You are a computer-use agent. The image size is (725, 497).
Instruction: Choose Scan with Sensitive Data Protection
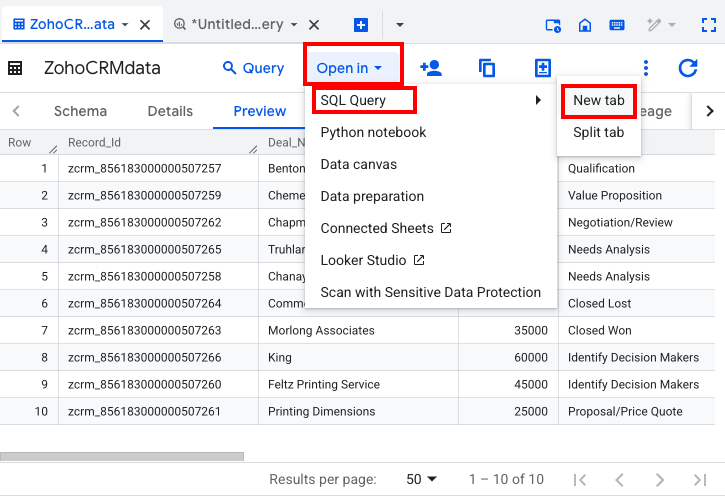tap(430, 292)
